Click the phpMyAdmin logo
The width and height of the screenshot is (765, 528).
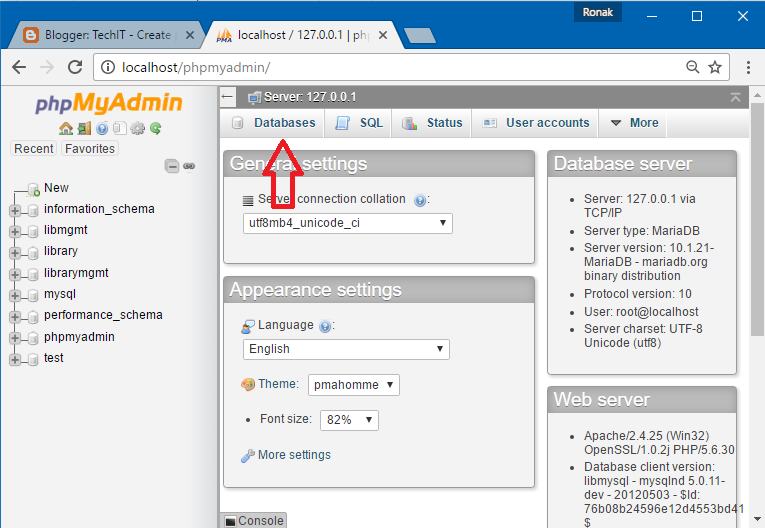pyautogui.click(x=108, y=103)
